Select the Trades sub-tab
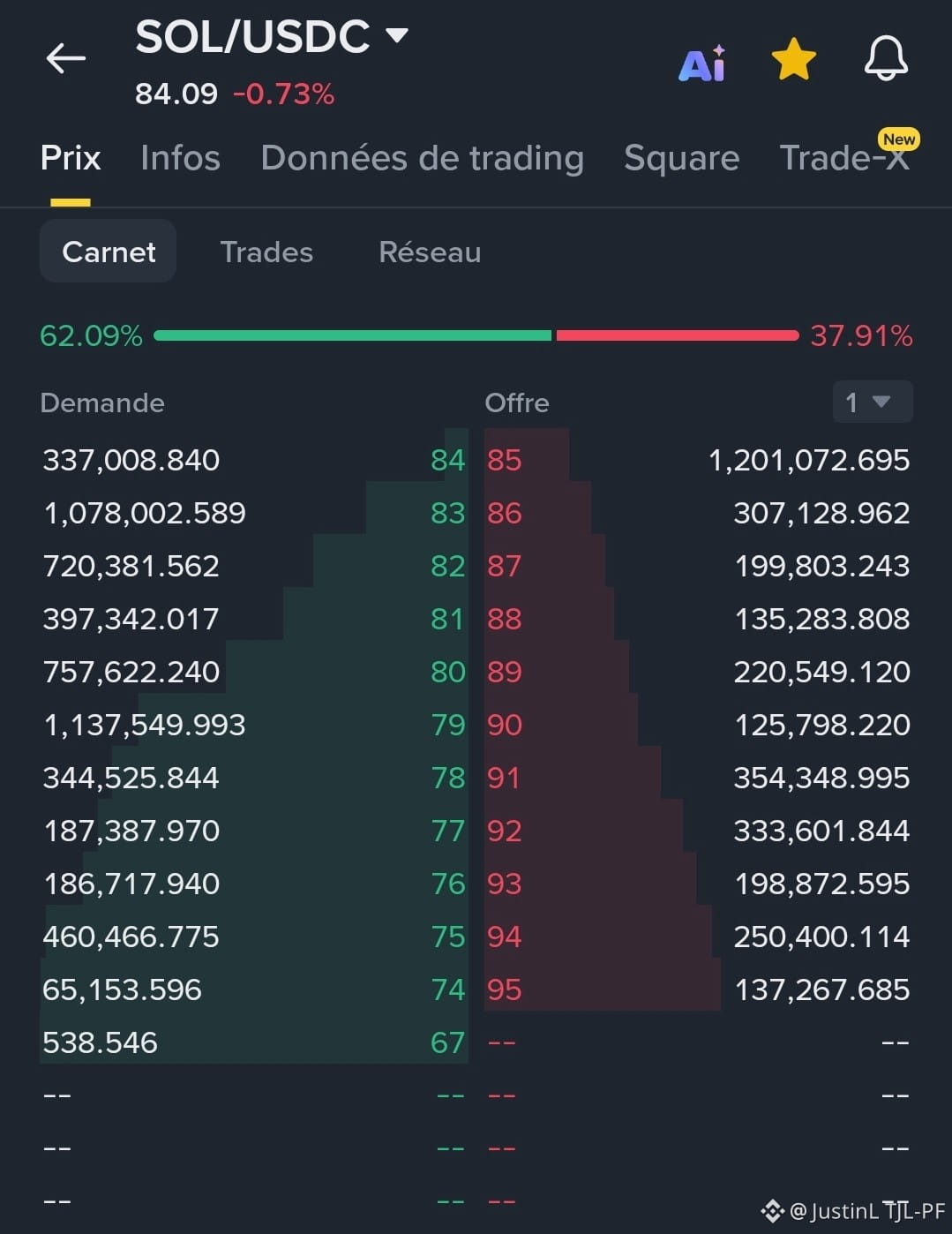Image resolution: width=952 pixels, height=1234 pixels. (266, 252)
